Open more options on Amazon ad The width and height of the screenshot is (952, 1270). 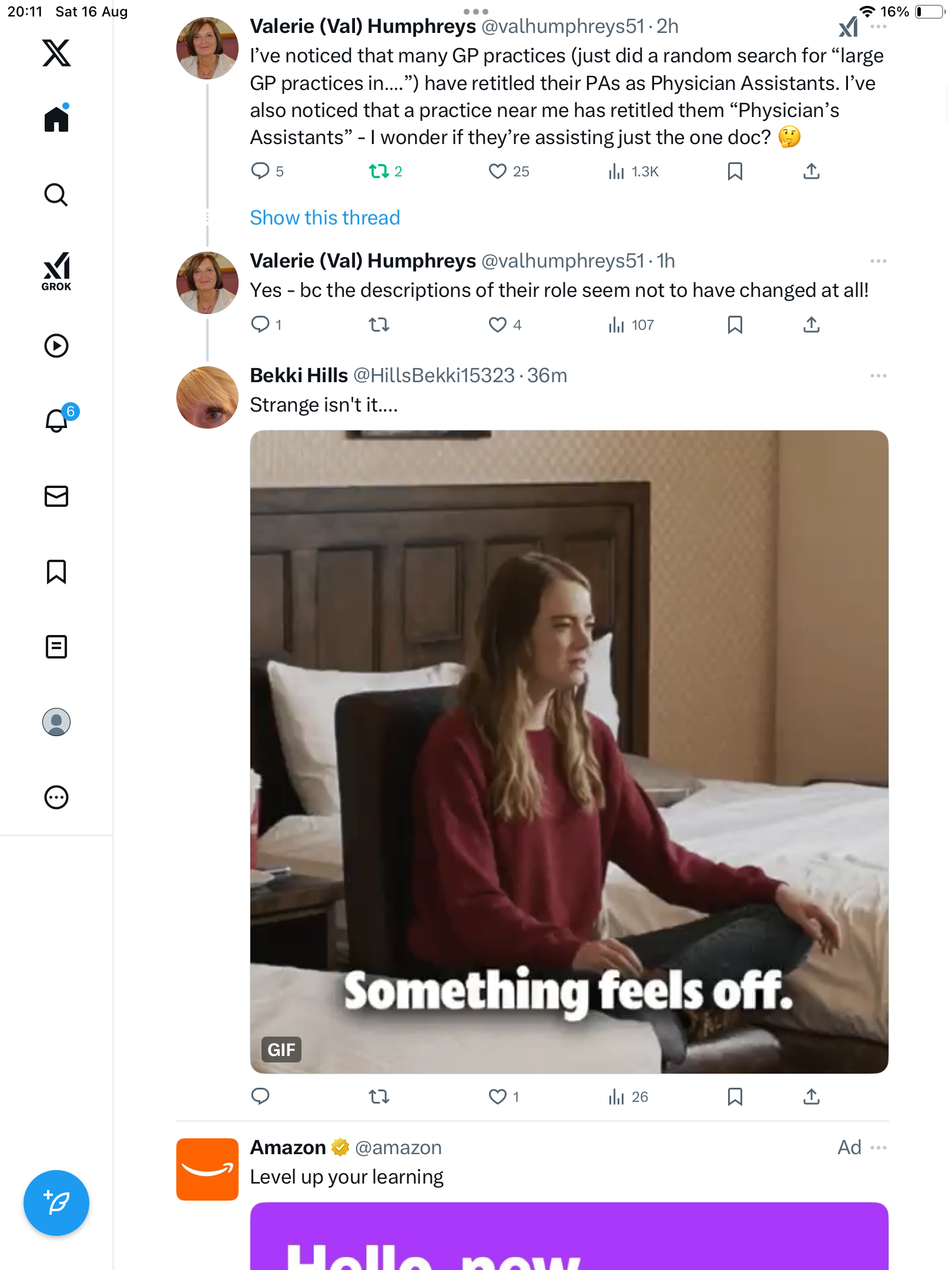pos(878,1148)
